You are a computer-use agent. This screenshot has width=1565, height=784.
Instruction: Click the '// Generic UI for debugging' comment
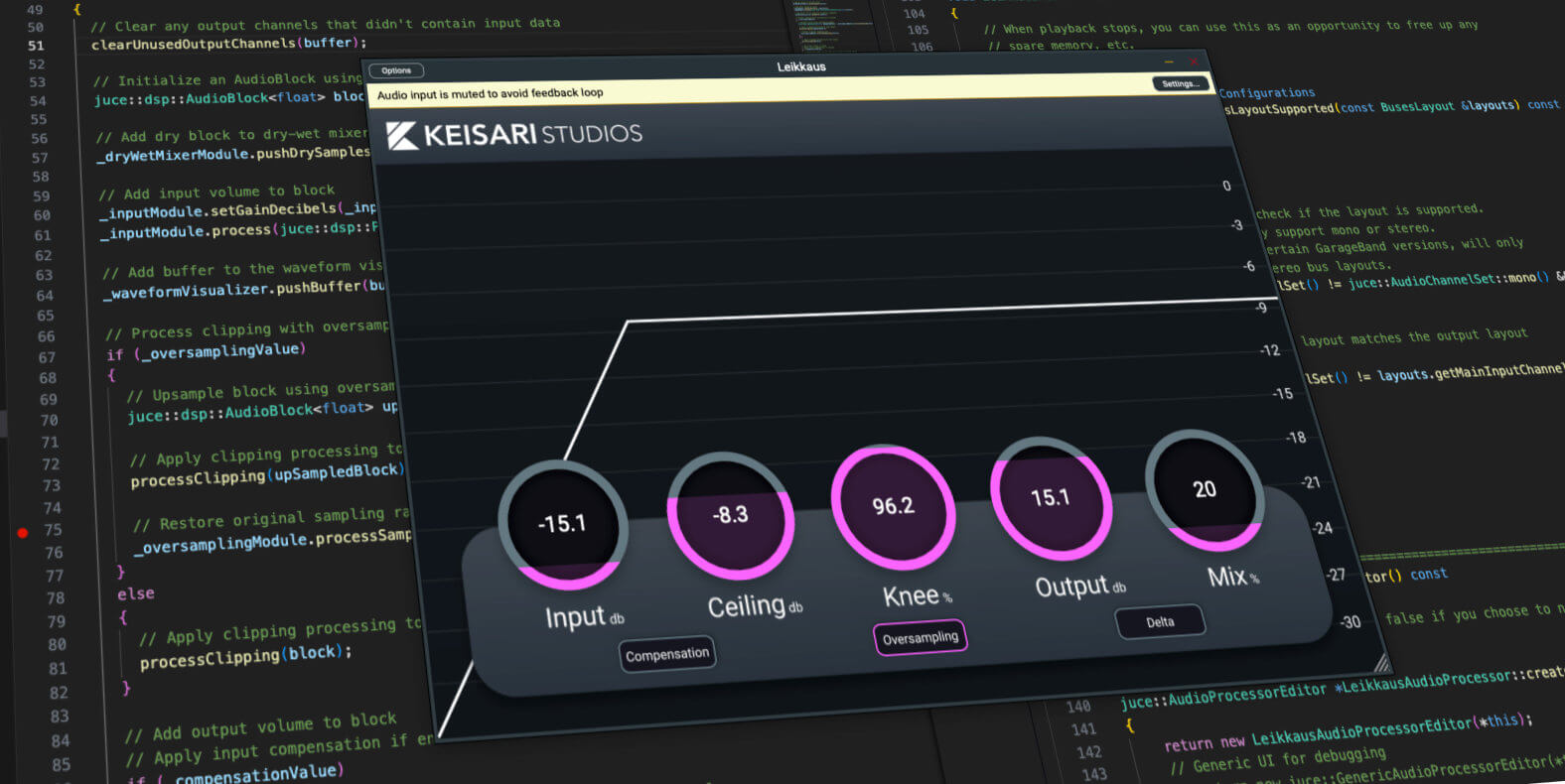[x=1277, y=760]
